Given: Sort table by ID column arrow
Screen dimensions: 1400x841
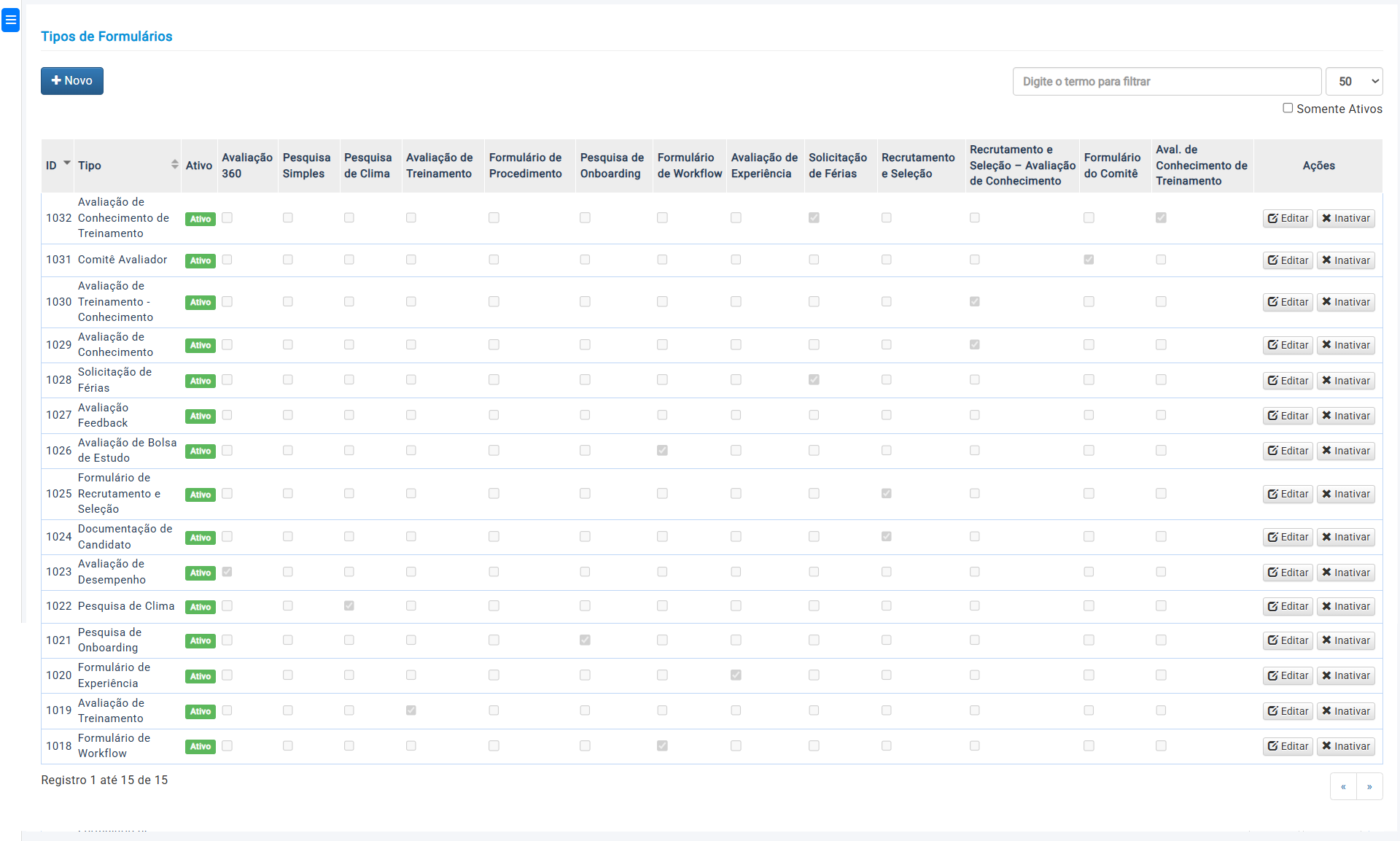Looking at the screenshot, I should coord(67,163).
